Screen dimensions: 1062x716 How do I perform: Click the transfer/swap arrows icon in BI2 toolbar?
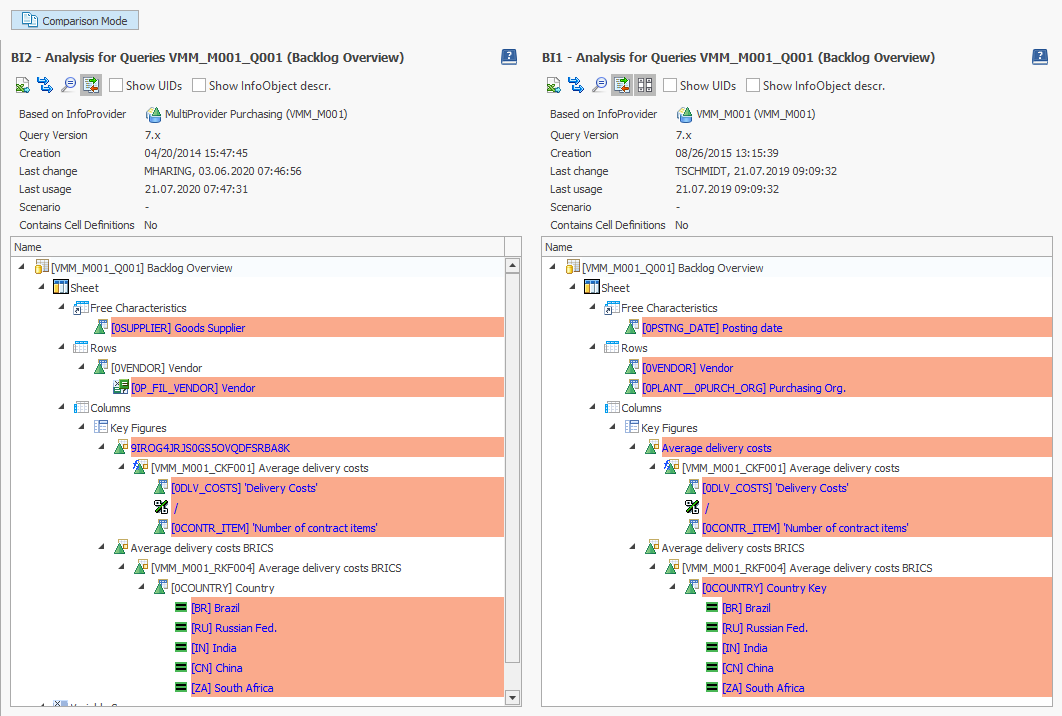click(x=45, y=85)
